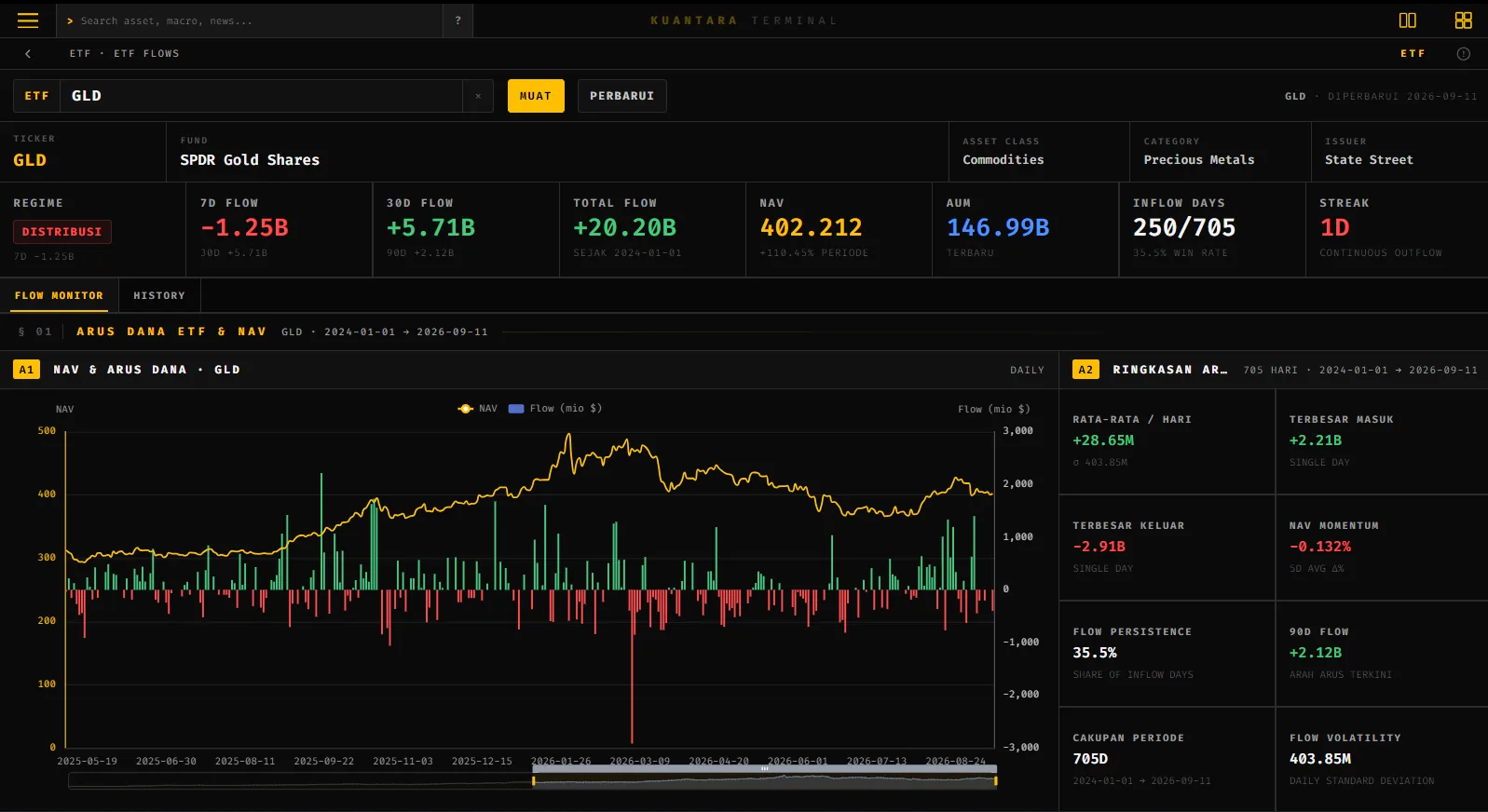
Task: Go back using the left chevron
Action: click(28, 54)
